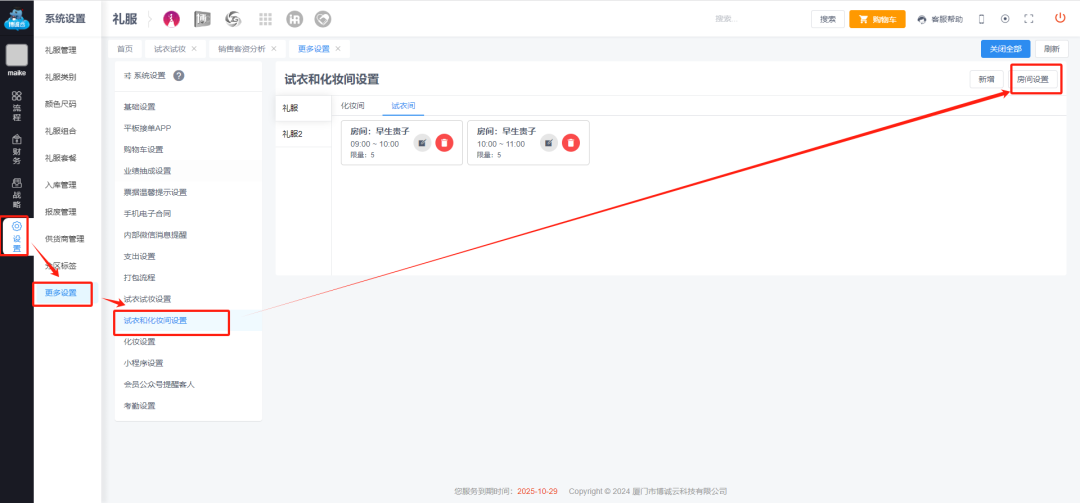Open 礼服组合 in the sidebar menu

(x=61, y=131)
